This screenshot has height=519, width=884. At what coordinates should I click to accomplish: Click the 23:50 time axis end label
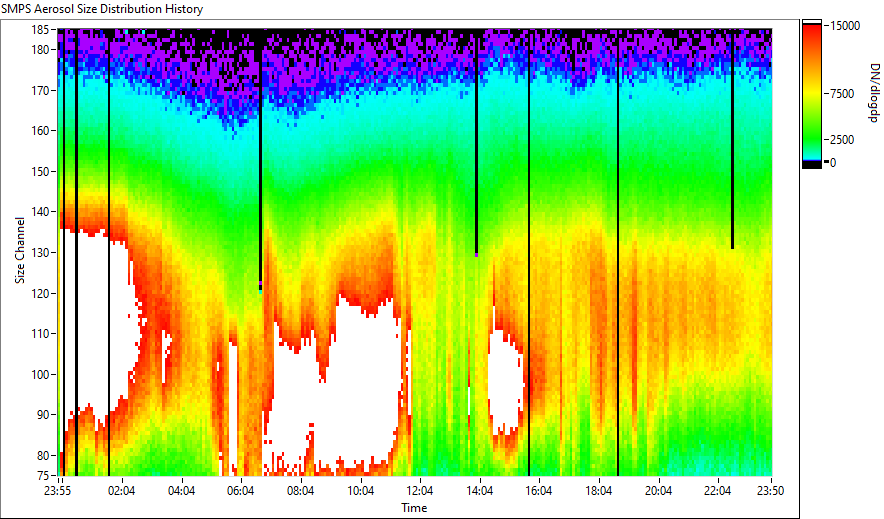[770, 491]
